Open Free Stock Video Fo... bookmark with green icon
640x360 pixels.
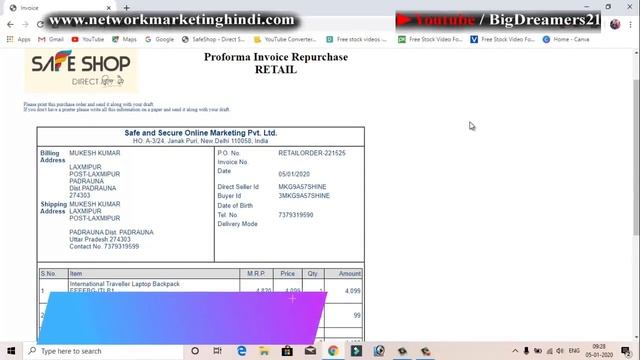click(x=430, y=39)
